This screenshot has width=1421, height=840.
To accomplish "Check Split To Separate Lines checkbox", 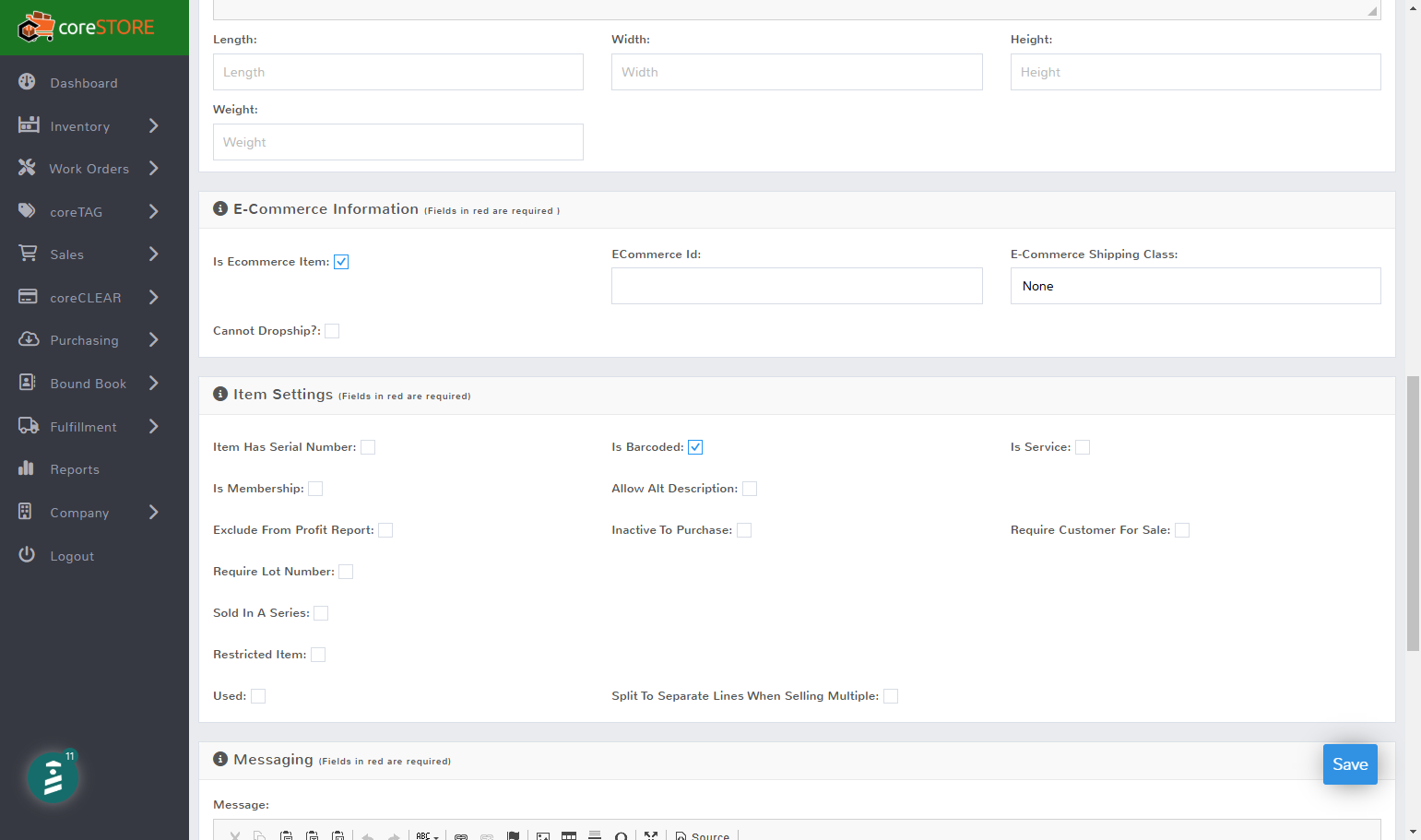I will click(x=891, y=696).
